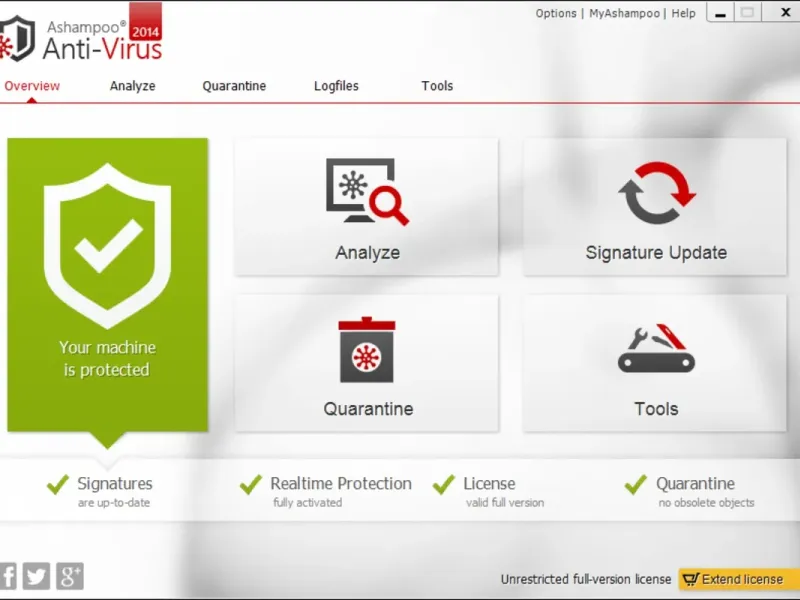Click the checkmark beside Quarantine status
Image resolution: width=800 pixels, height=600 pixels.
(x=636, y=485)
